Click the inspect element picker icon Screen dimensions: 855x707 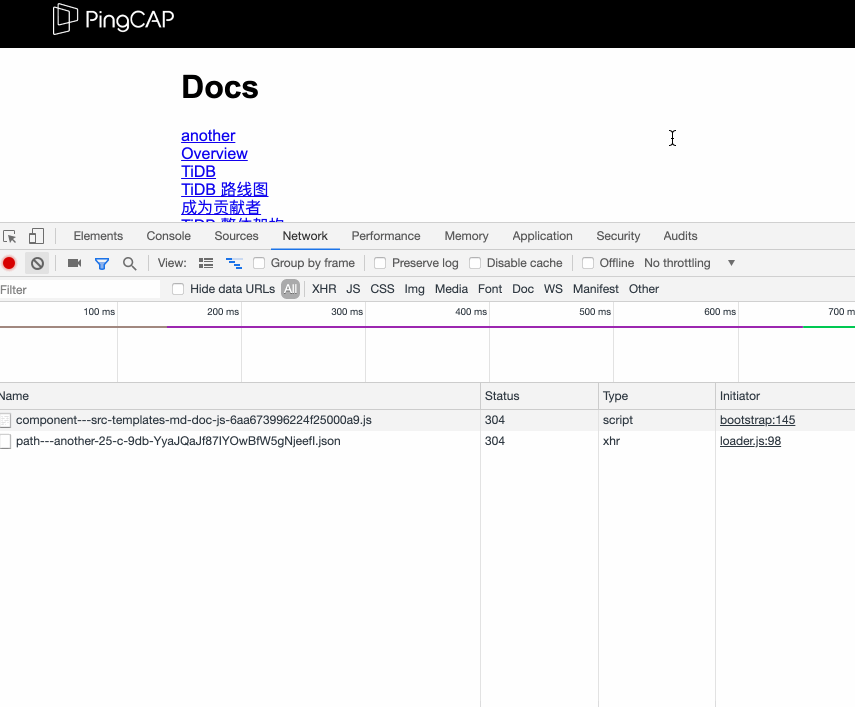pyautogui.click(x=10, y=237)
